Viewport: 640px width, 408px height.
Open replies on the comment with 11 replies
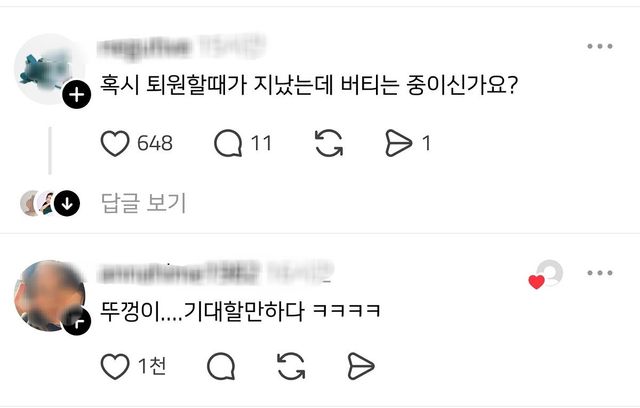point(228,143)
